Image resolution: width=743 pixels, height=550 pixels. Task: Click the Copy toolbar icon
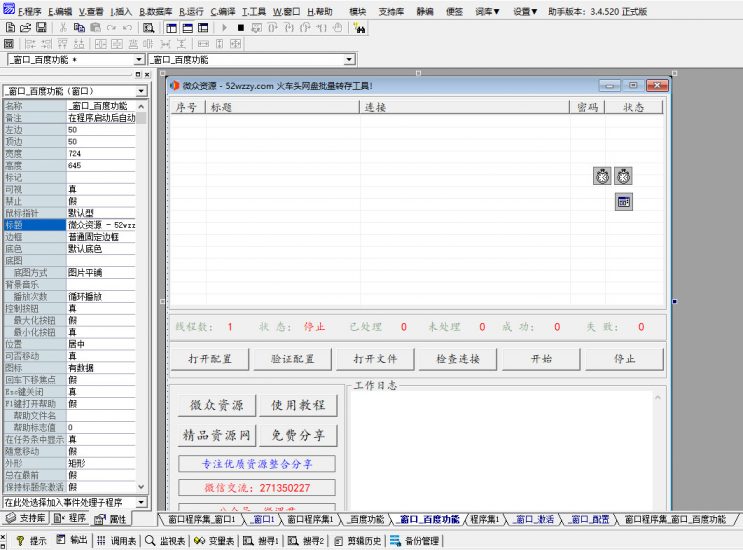(x=79, y=27)
